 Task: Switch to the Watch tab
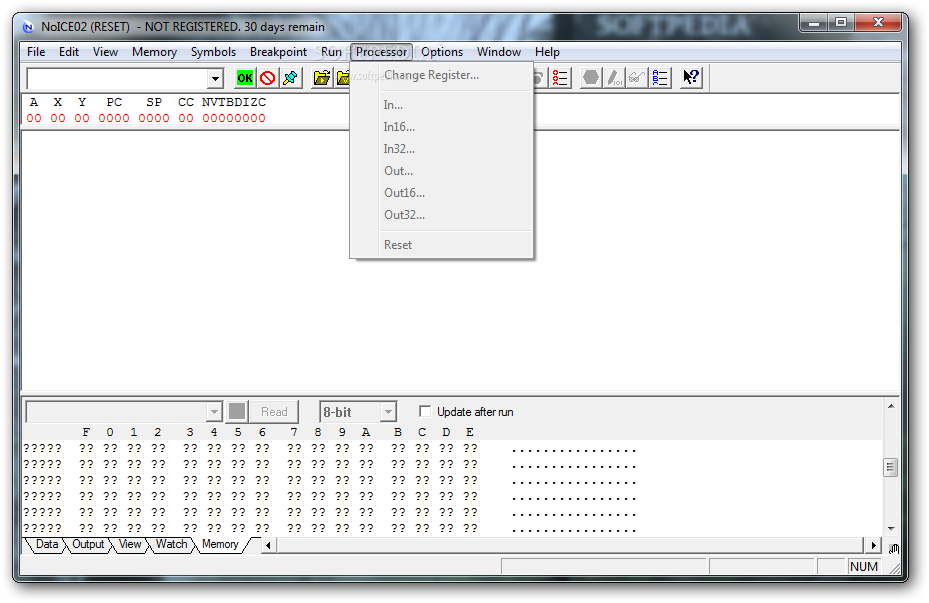171,544
